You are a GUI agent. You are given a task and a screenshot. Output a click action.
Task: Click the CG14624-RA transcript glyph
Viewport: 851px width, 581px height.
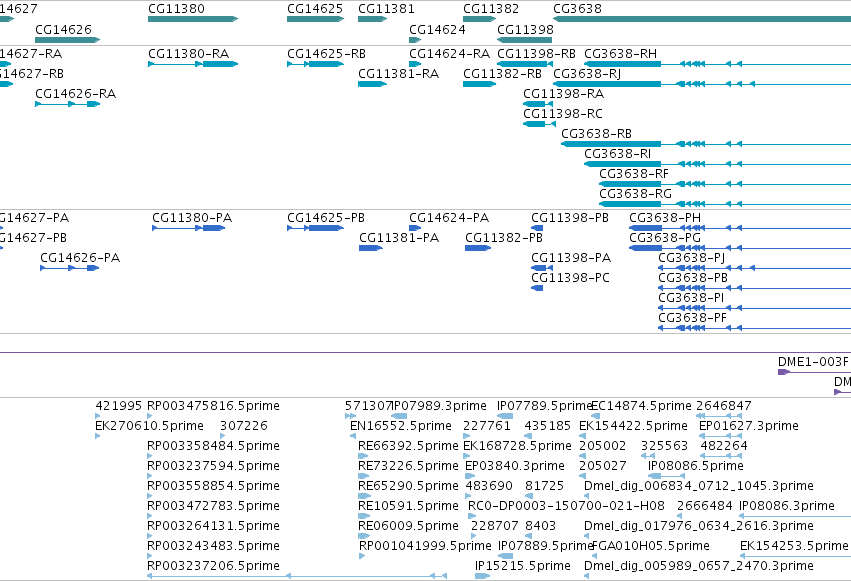tap(415, 64)
